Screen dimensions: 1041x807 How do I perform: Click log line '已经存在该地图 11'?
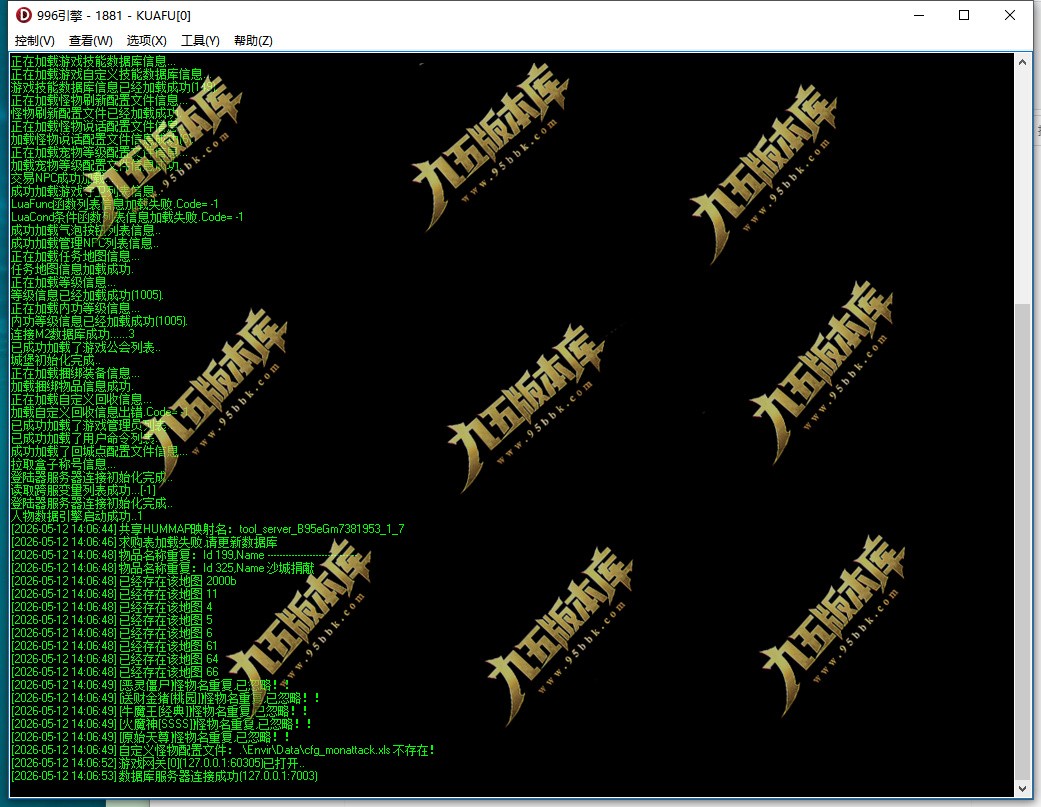114,594
